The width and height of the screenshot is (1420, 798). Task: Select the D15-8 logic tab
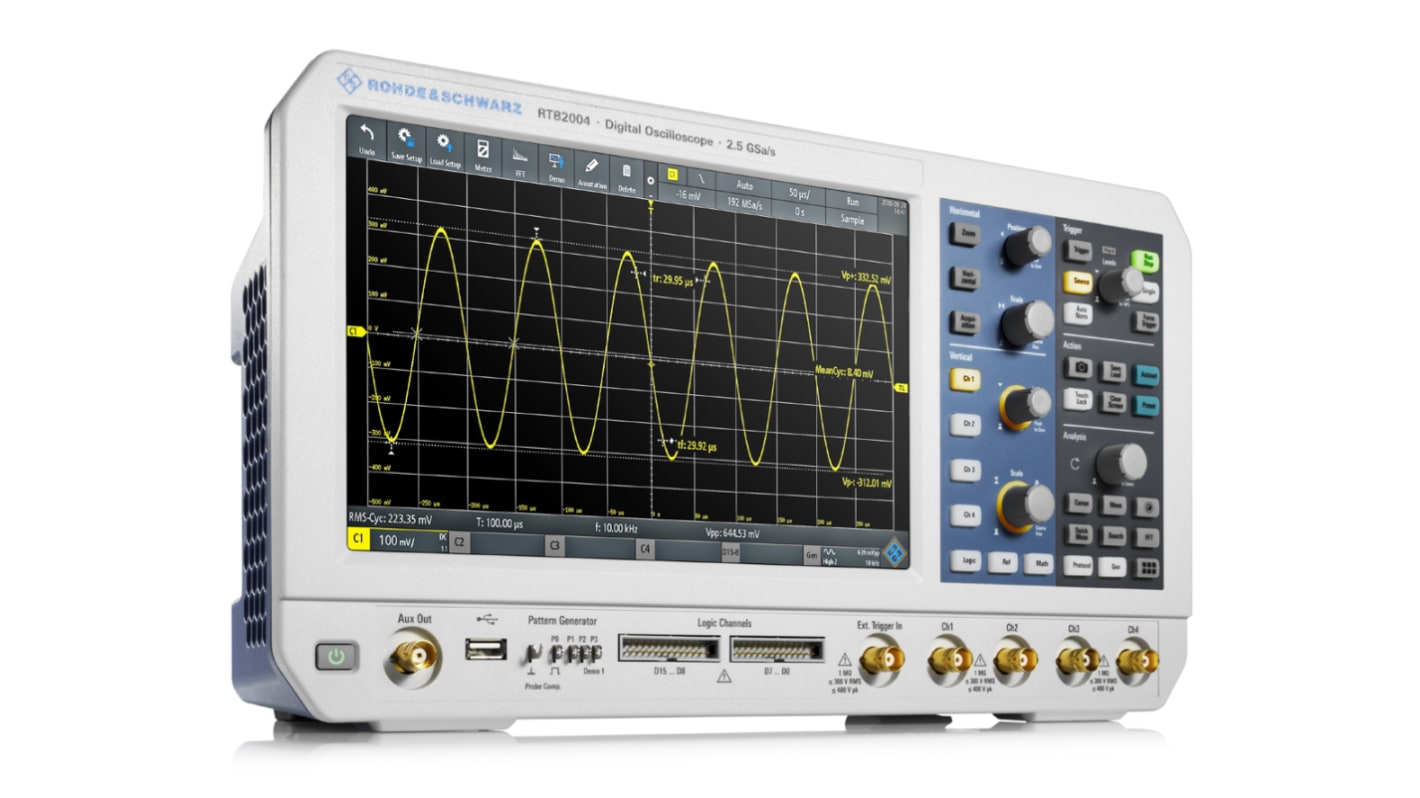pos(730,552)
